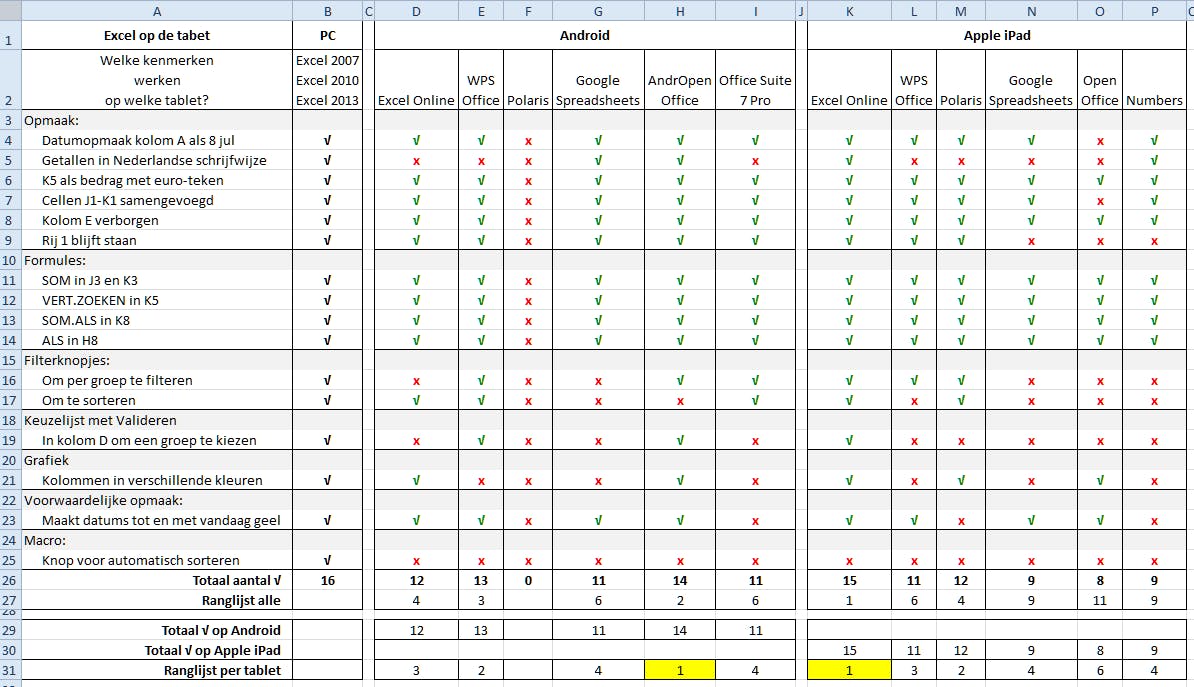
Task: Select the 'AndrOpen Office' column heading cell
Action: pyautogui.click(x=680, y=80)
